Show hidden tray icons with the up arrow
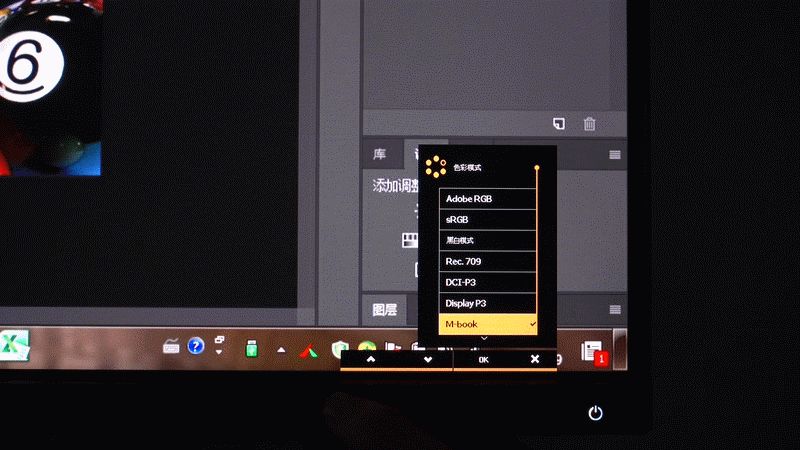Screen dimensions: 800x450 281,350
